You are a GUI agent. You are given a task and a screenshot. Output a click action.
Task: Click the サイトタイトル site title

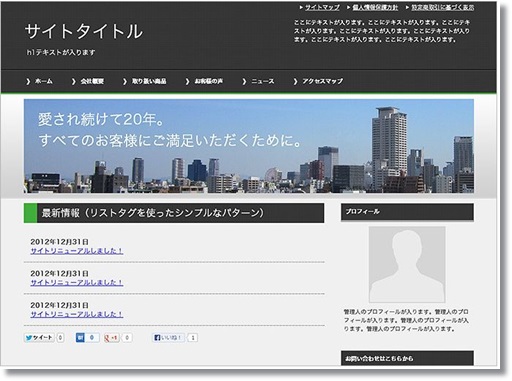[x=84, y=31]
